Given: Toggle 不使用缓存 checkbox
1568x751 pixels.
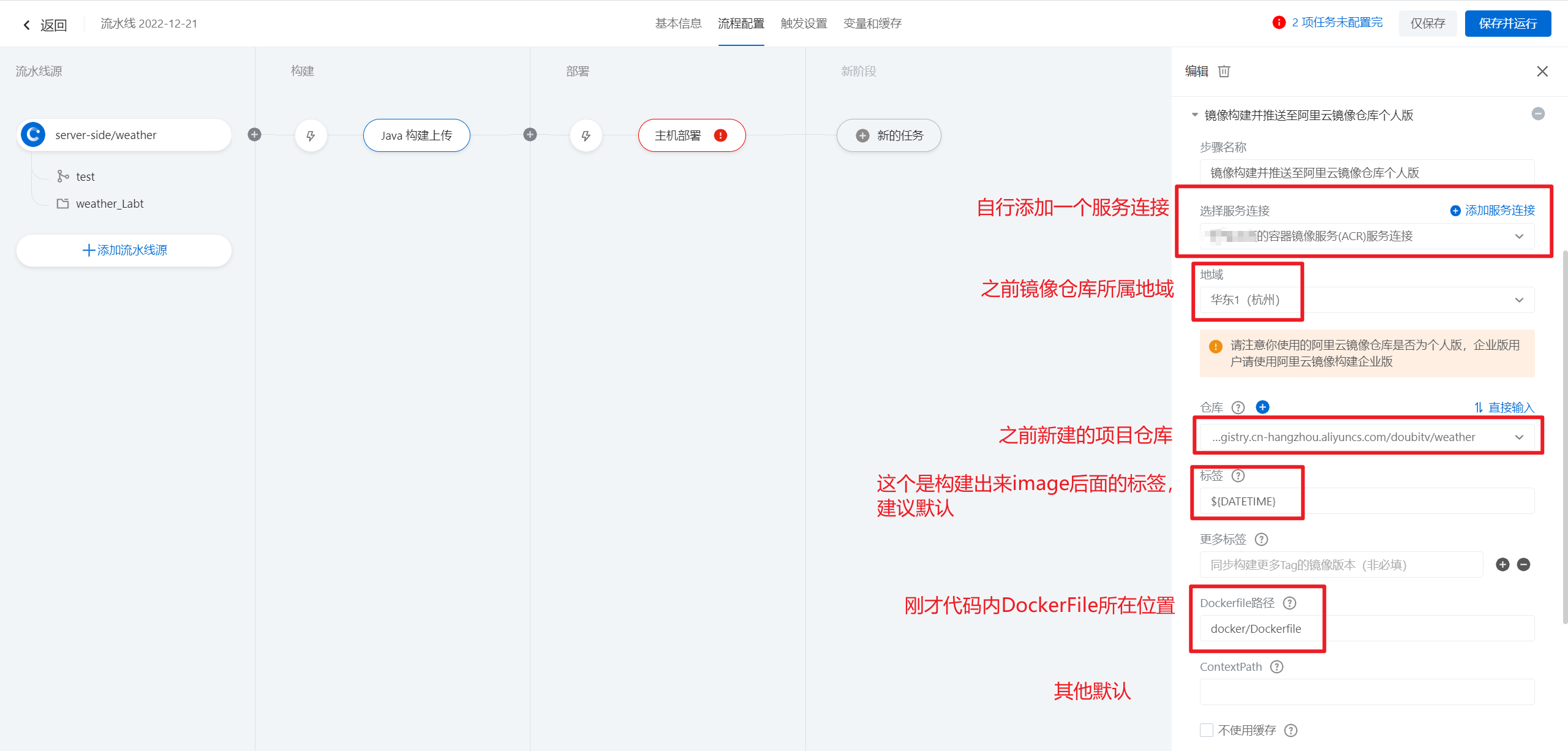Looking at the screenshot, I should coord(1207,730).
